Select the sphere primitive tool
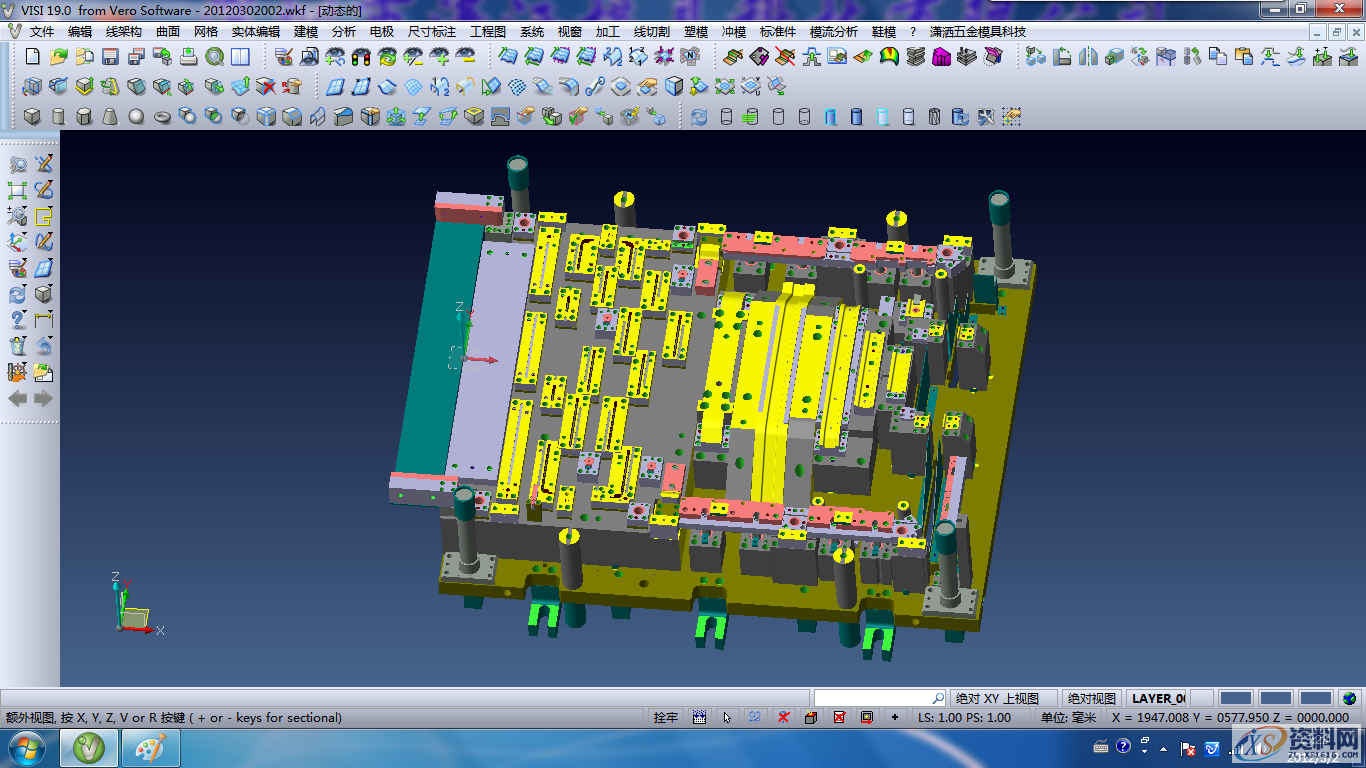1366x768 pixels. coord(136,117)
